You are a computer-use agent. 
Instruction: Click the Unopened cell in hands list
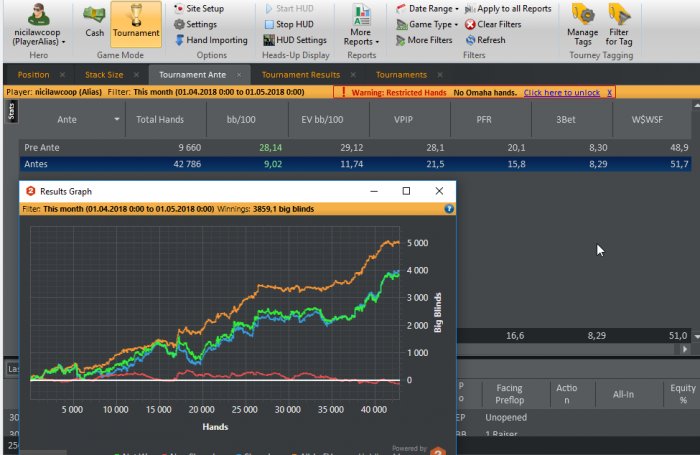point(506,417)
